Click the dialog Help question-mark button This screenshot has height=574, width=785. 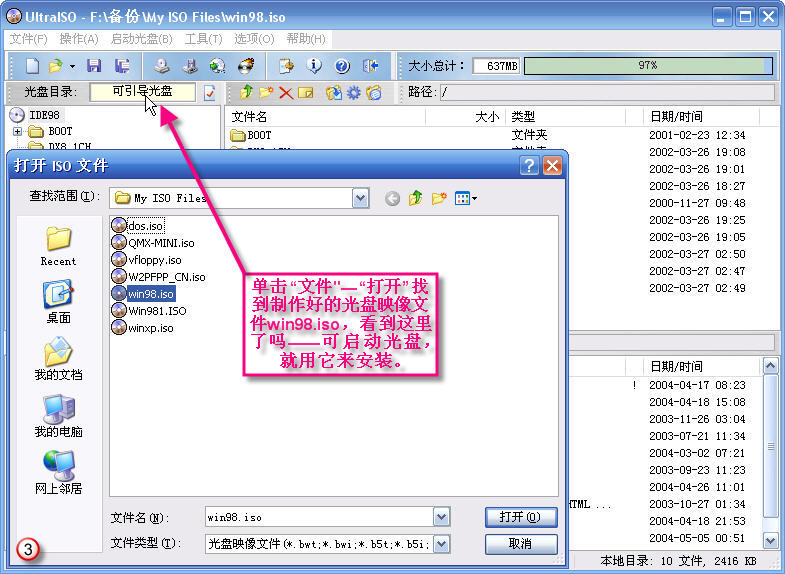pyautogui.click(x=529, y=165)
